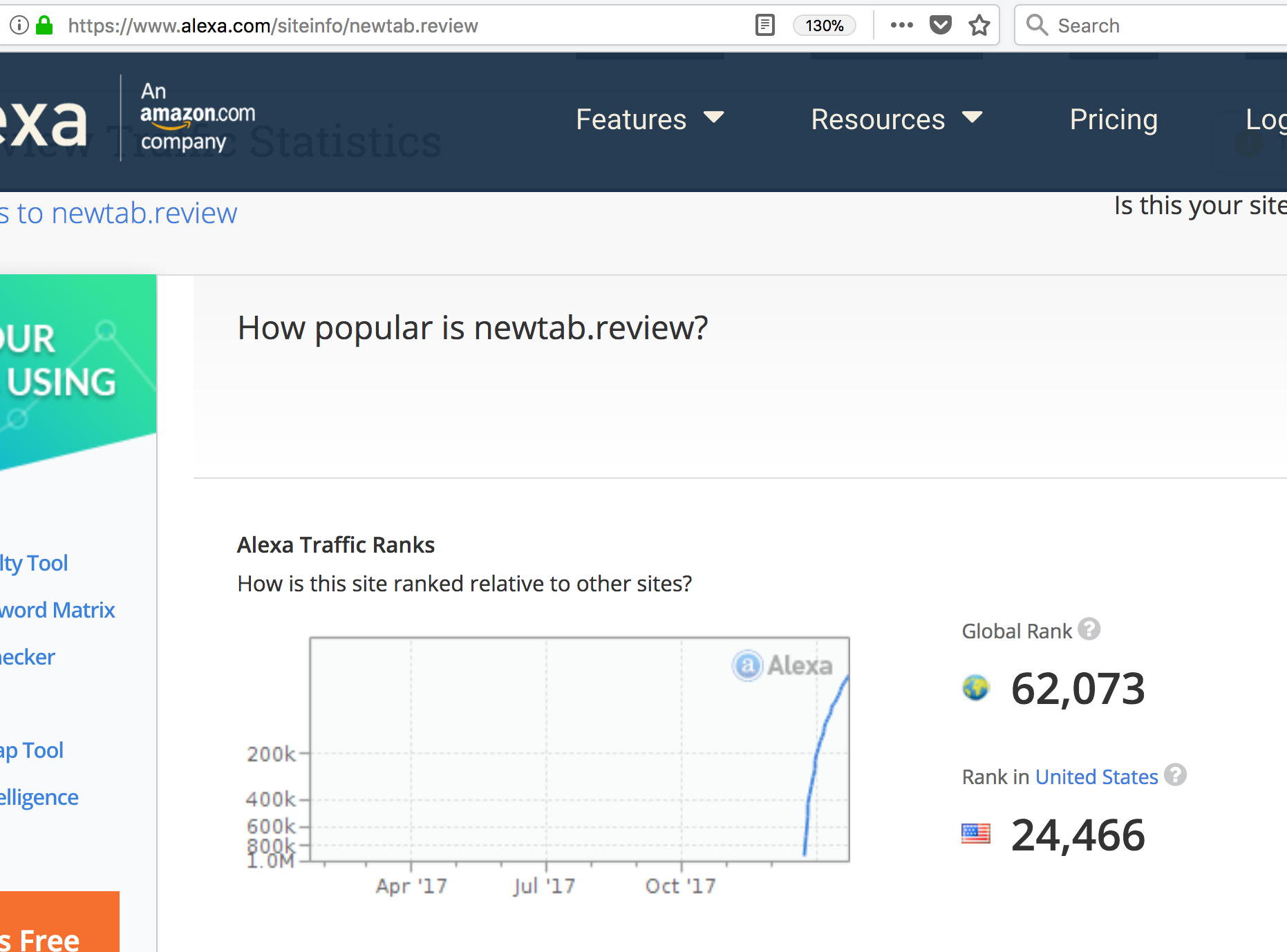Viewport: 1287px width, 952px height.
Task: Open the page actions three-dot menu
Action: [901, 26]
